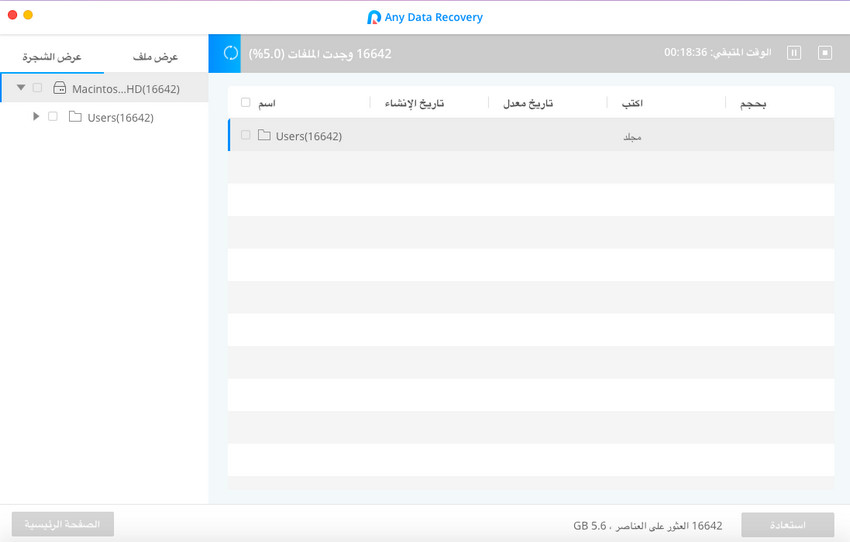Viewport: 850px width, 542px height.
Task: Click the 16642 items found 5.6 GB status
Action: pyautogui.click(x=648, y=526)
